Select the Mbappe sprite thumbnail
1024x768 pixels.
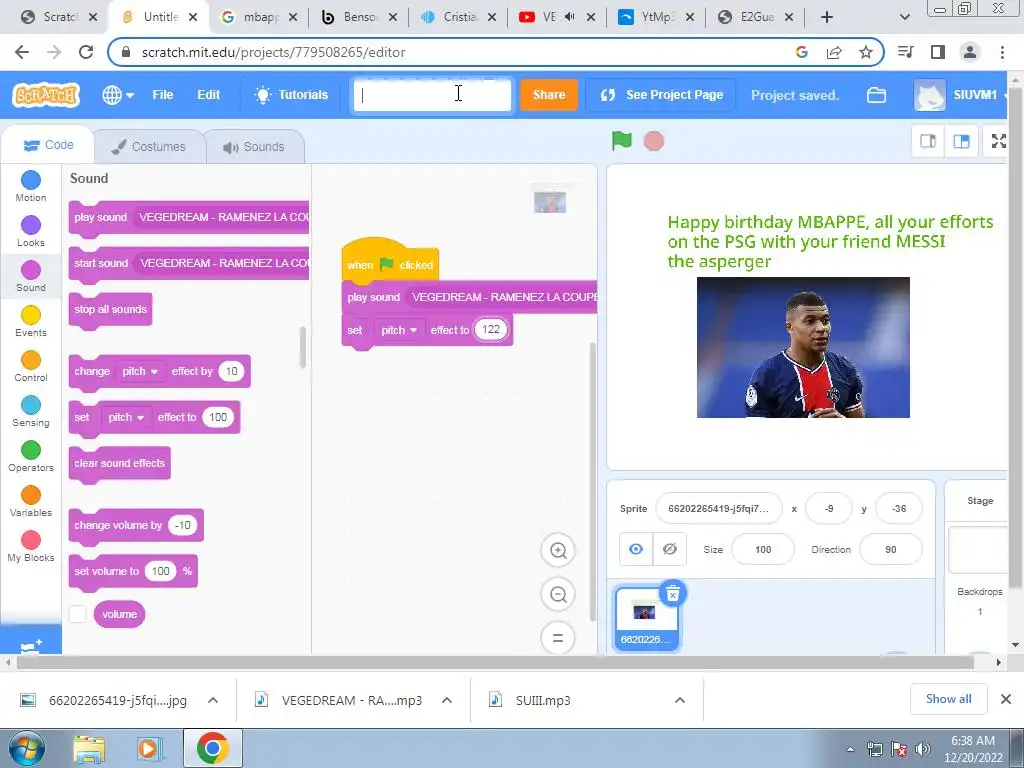point(645,618)
